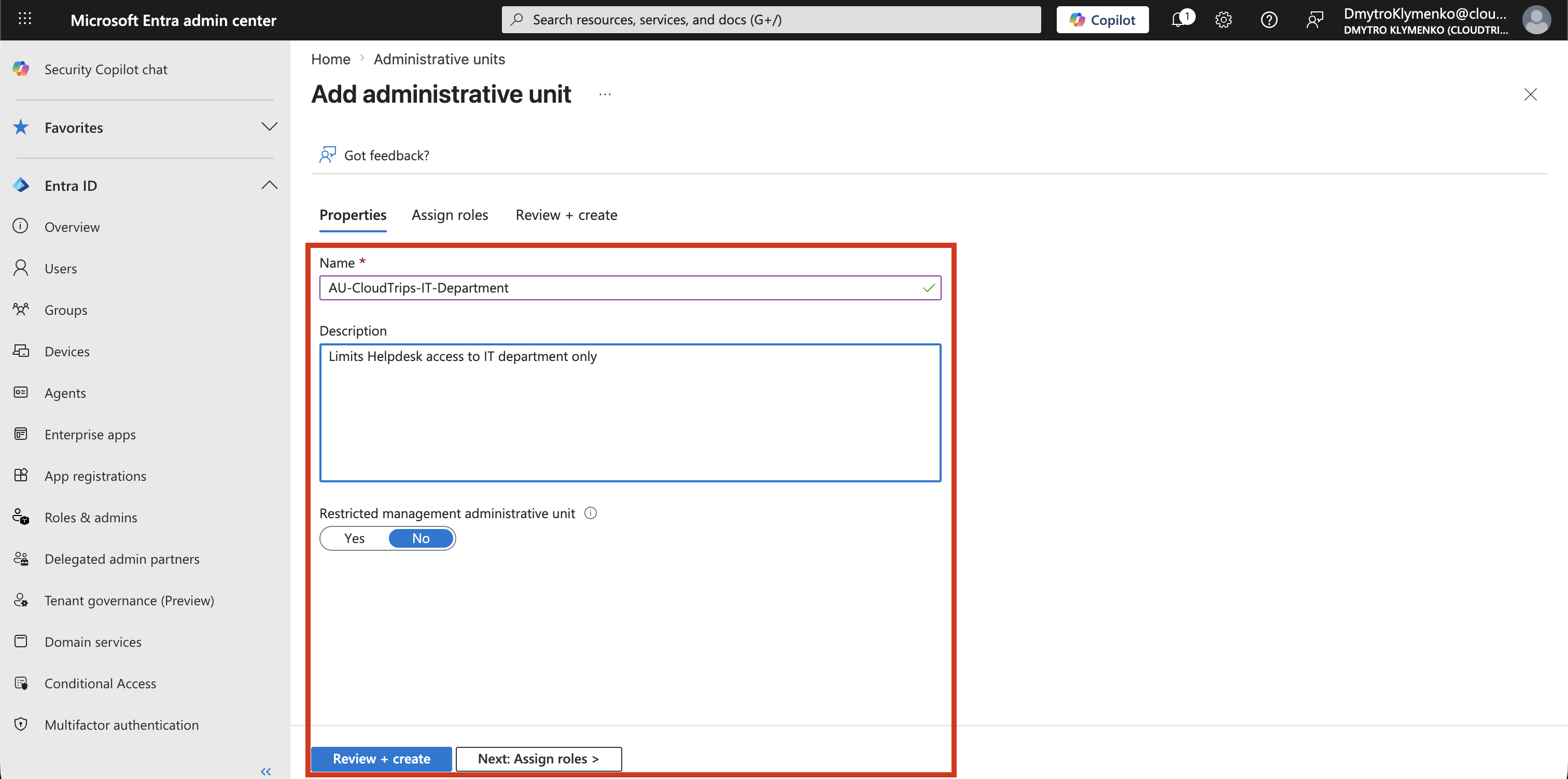Click the Enterprise apps icon
1568x779 pixels.
21,434
